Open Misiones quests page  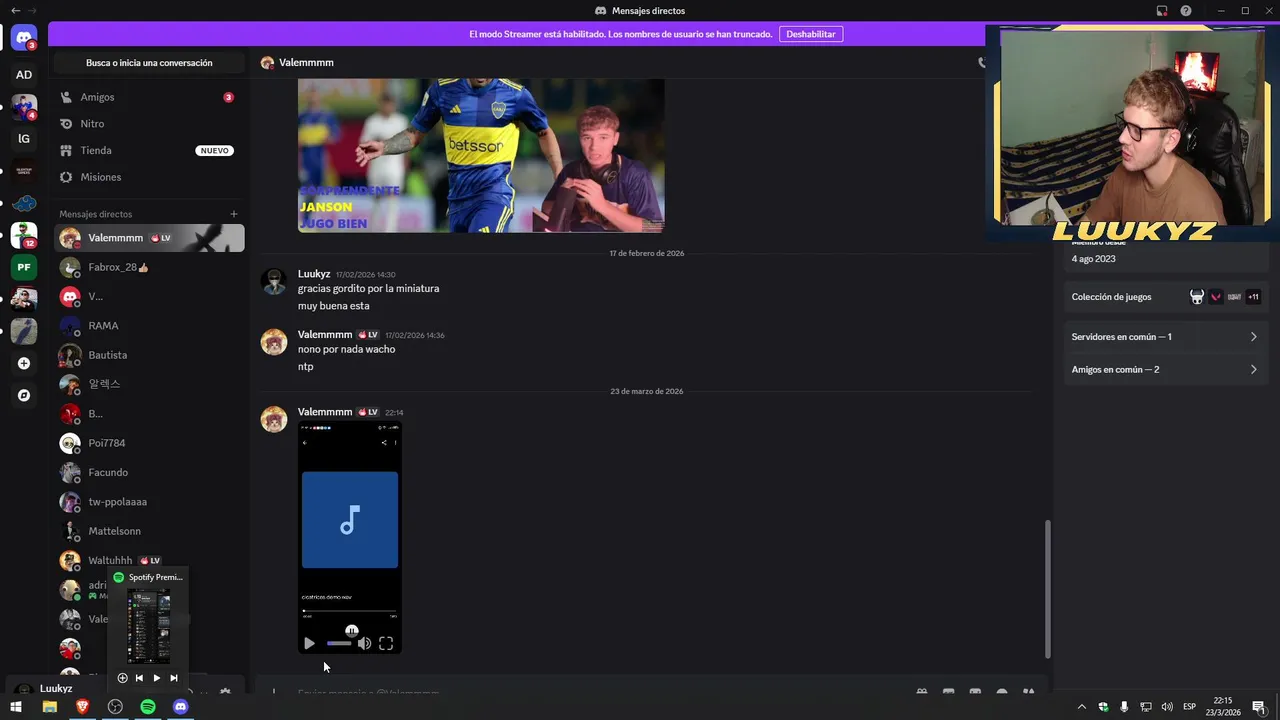pos(148,177)
